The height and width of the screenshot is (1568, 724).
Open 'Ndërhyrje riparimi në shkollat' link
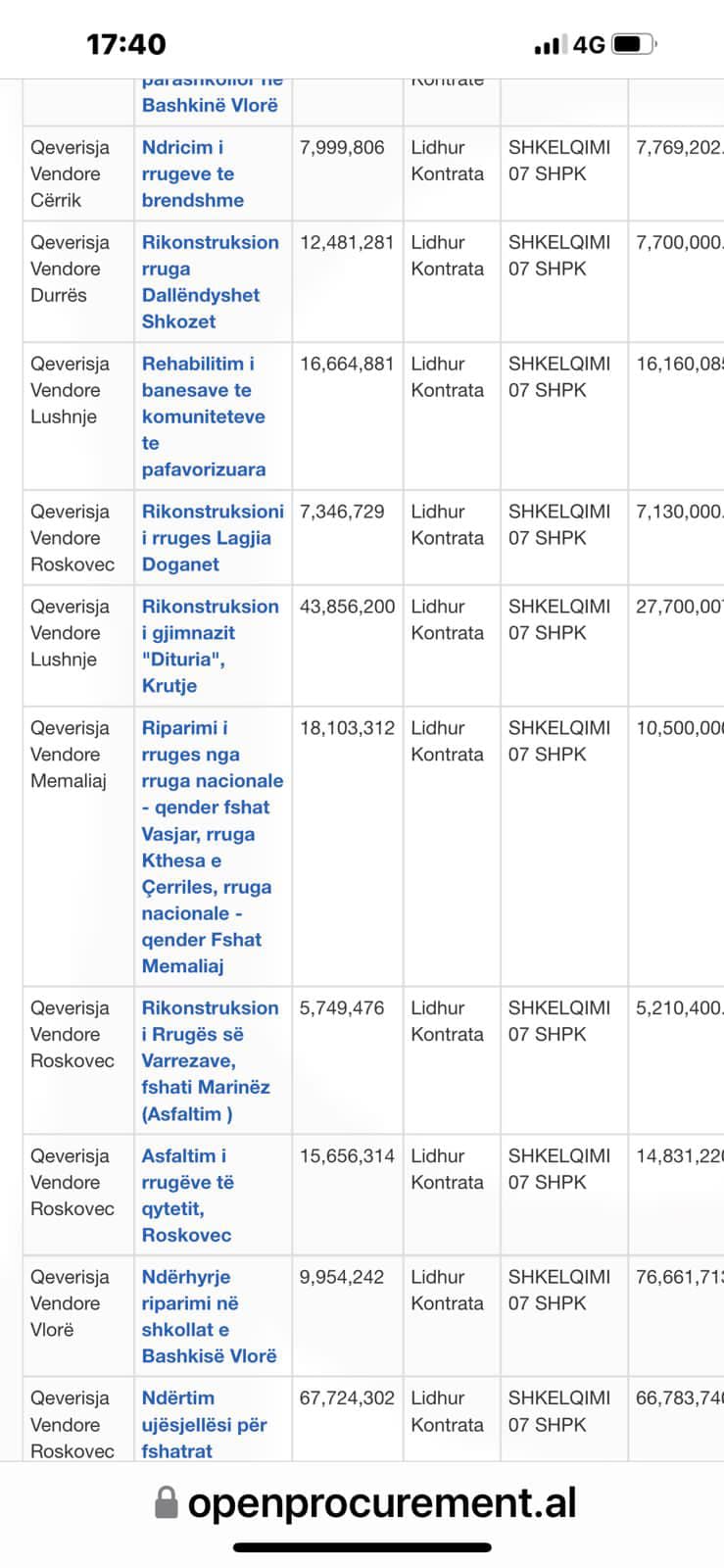(209, 1316)
